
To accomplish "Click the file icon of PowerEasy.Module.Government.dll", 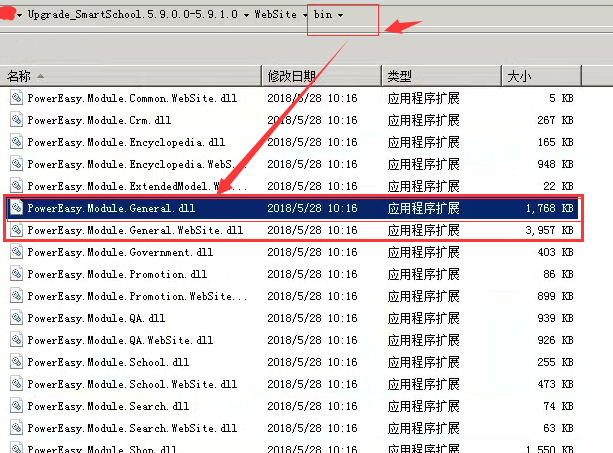I will tap(16, 252).
